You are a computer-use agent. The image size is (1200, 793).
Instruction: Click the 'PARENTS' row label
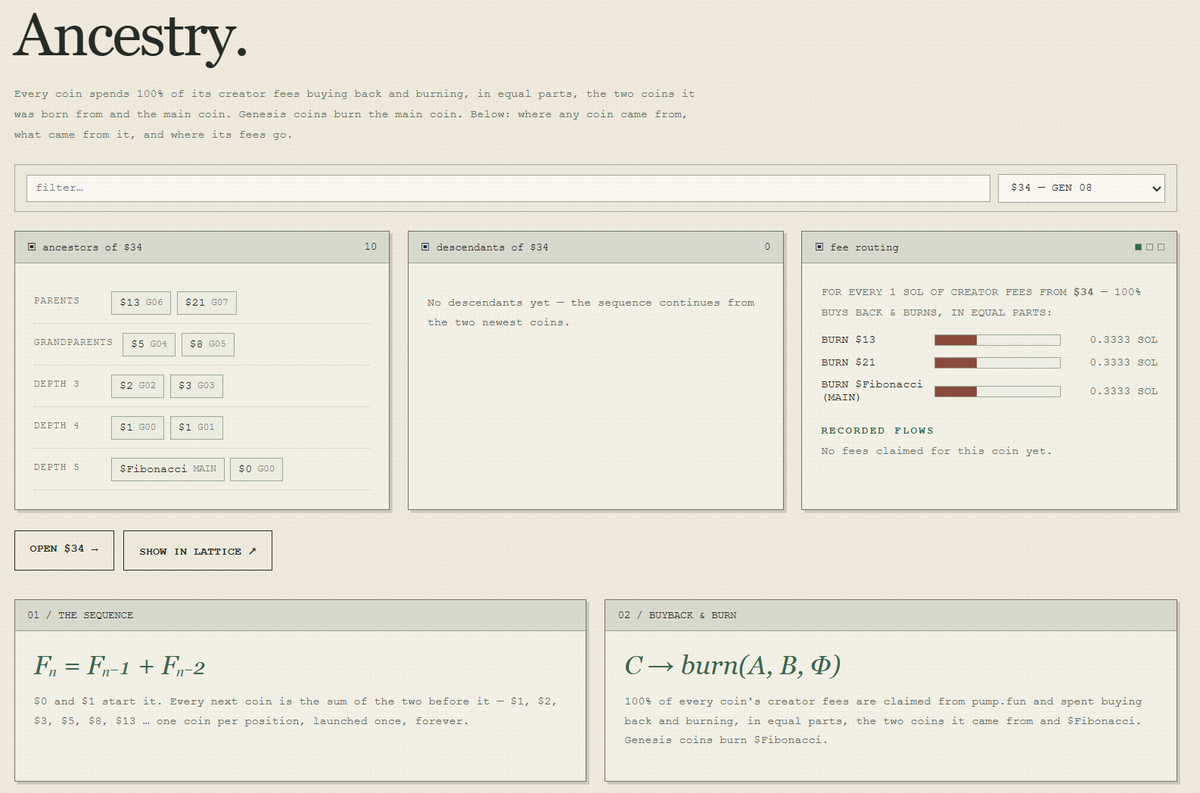pyautogui.click(x=57, y=301)
